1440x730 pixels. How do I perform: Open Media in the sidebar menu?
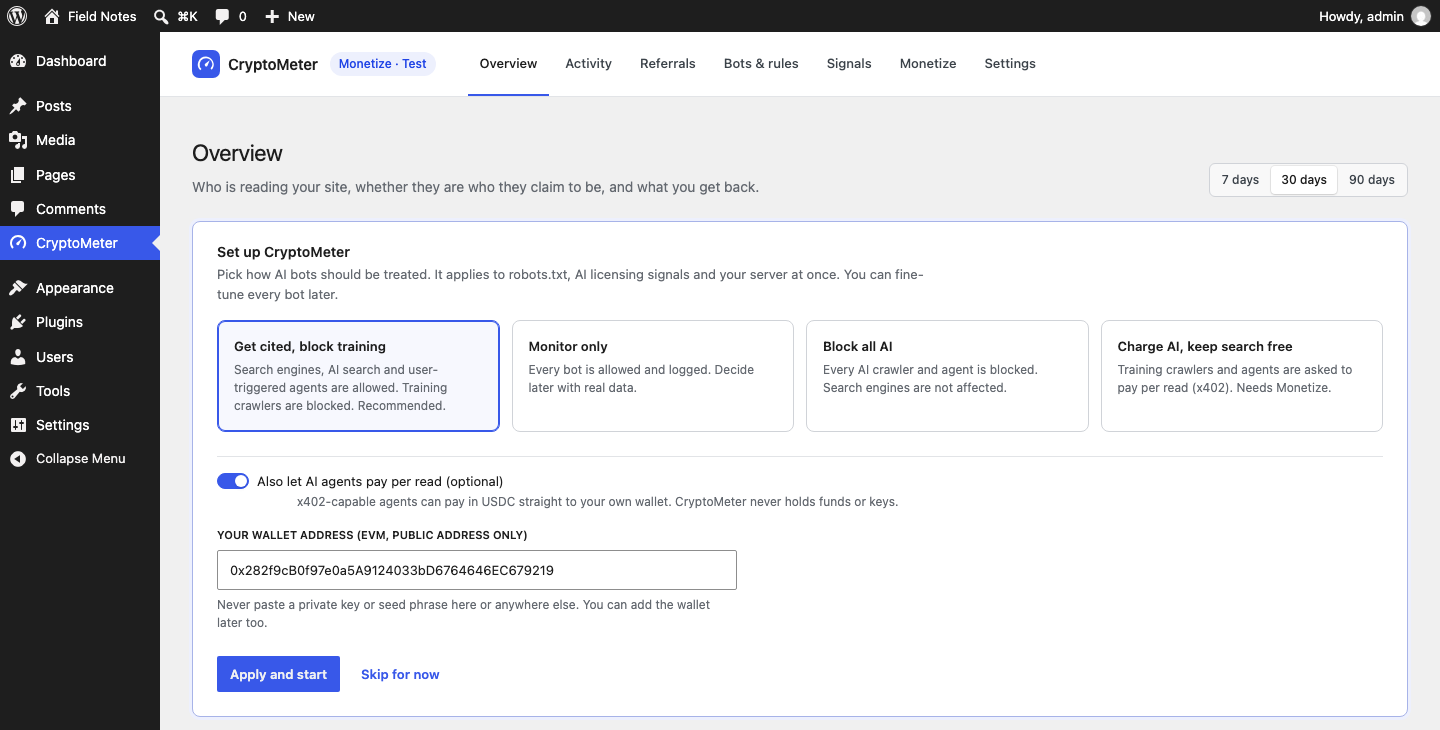[x=80, y=140]
